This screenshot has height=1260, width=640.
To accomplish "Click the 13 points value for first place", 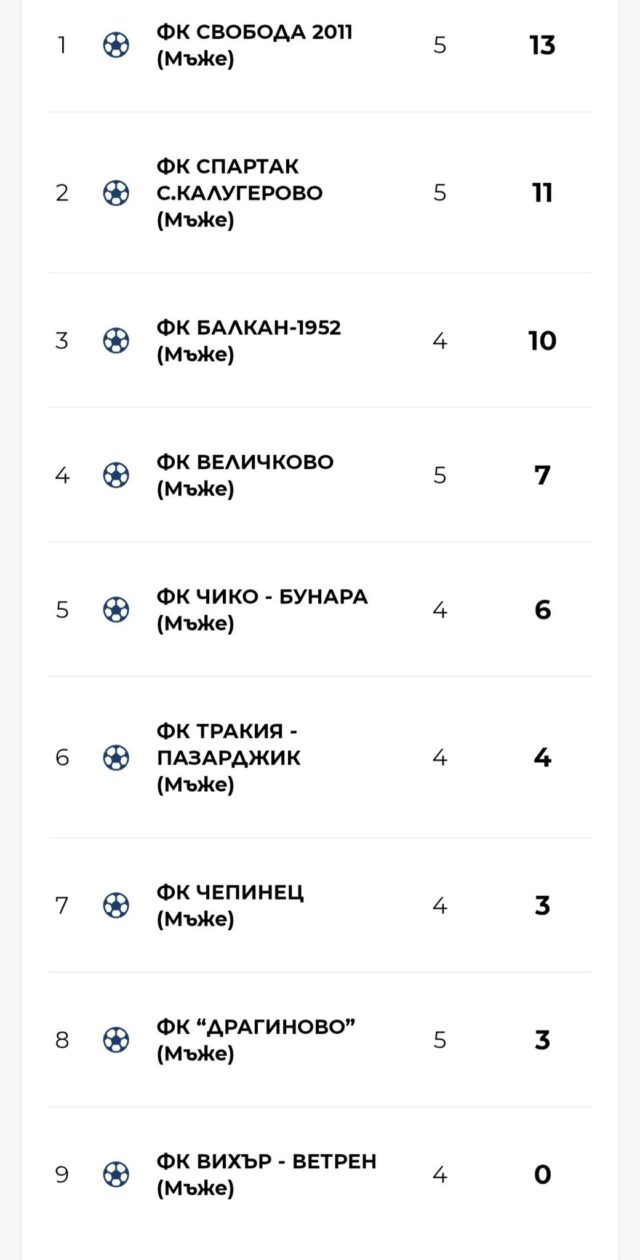I will (x=542, y=45).
